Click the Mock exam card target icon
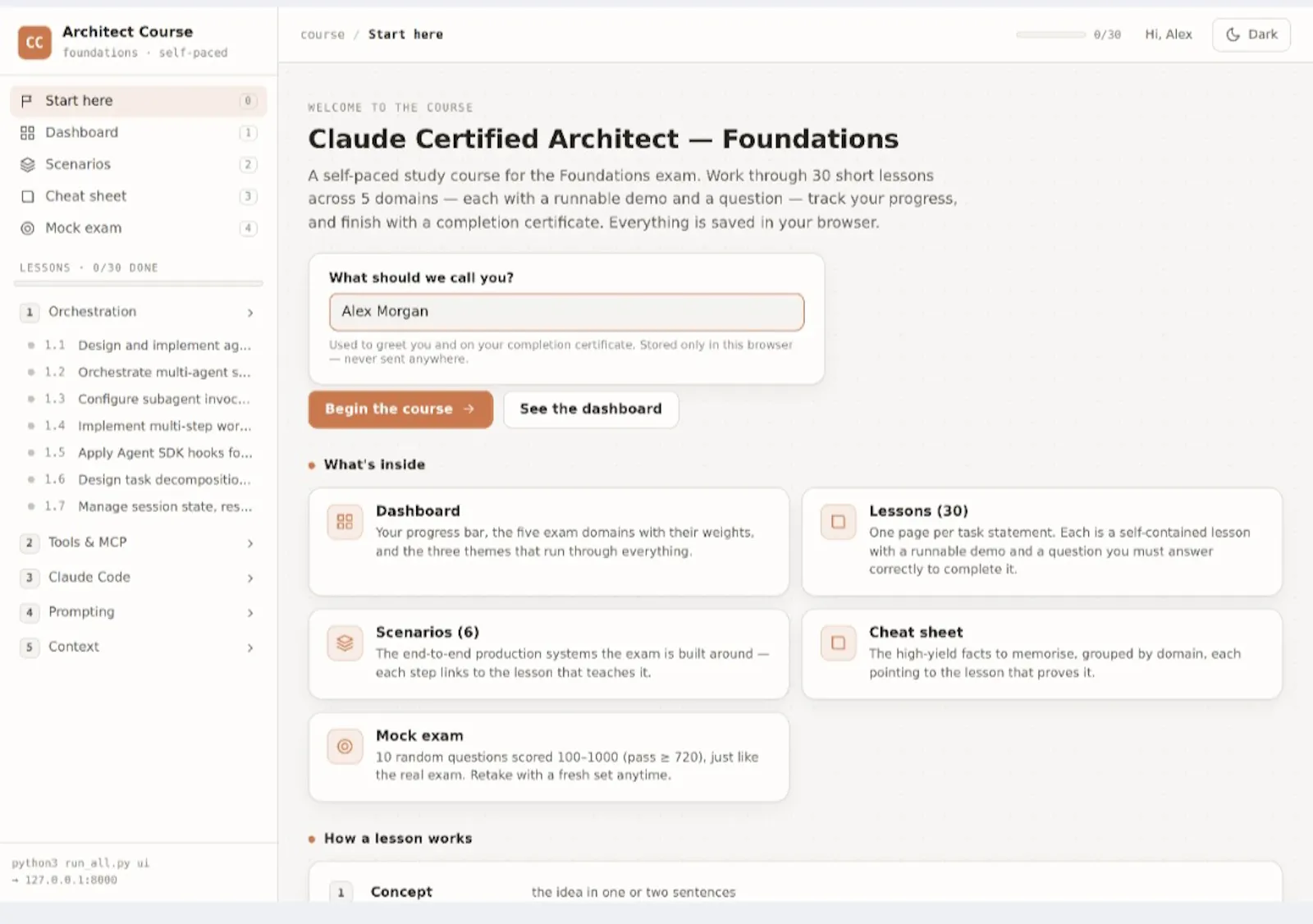Screen dimensions: 1313x924 click(x=345, y=747)
